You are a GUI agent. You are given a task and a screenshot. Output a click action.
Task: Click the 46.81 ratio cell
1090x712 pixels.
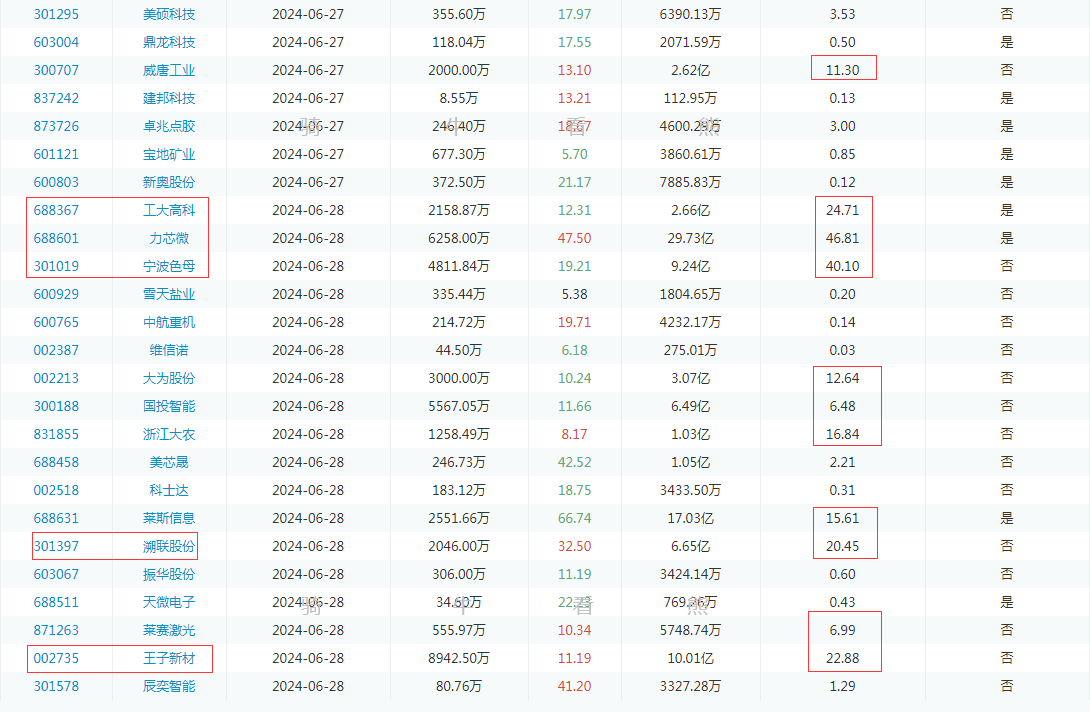[x=842, y=238]
